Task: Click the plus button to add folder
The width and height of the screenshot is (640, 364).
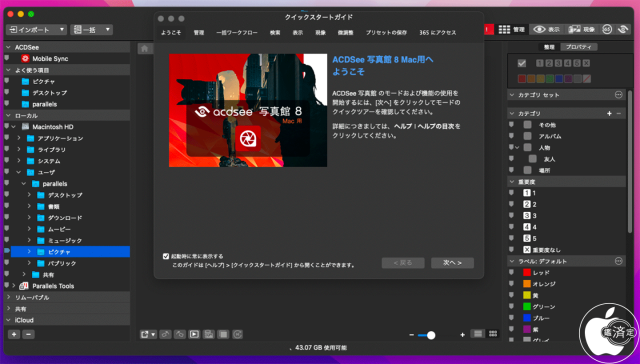Action: click(x=14, y=334)
